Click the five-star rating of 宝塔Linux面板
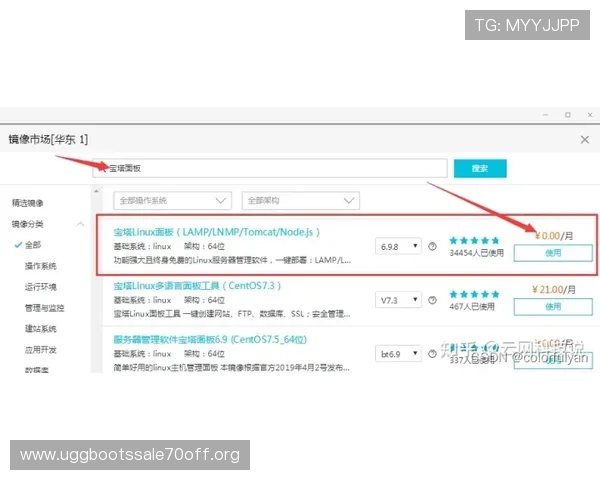This screenshot has height=480, width=600. tap(474, 240)
